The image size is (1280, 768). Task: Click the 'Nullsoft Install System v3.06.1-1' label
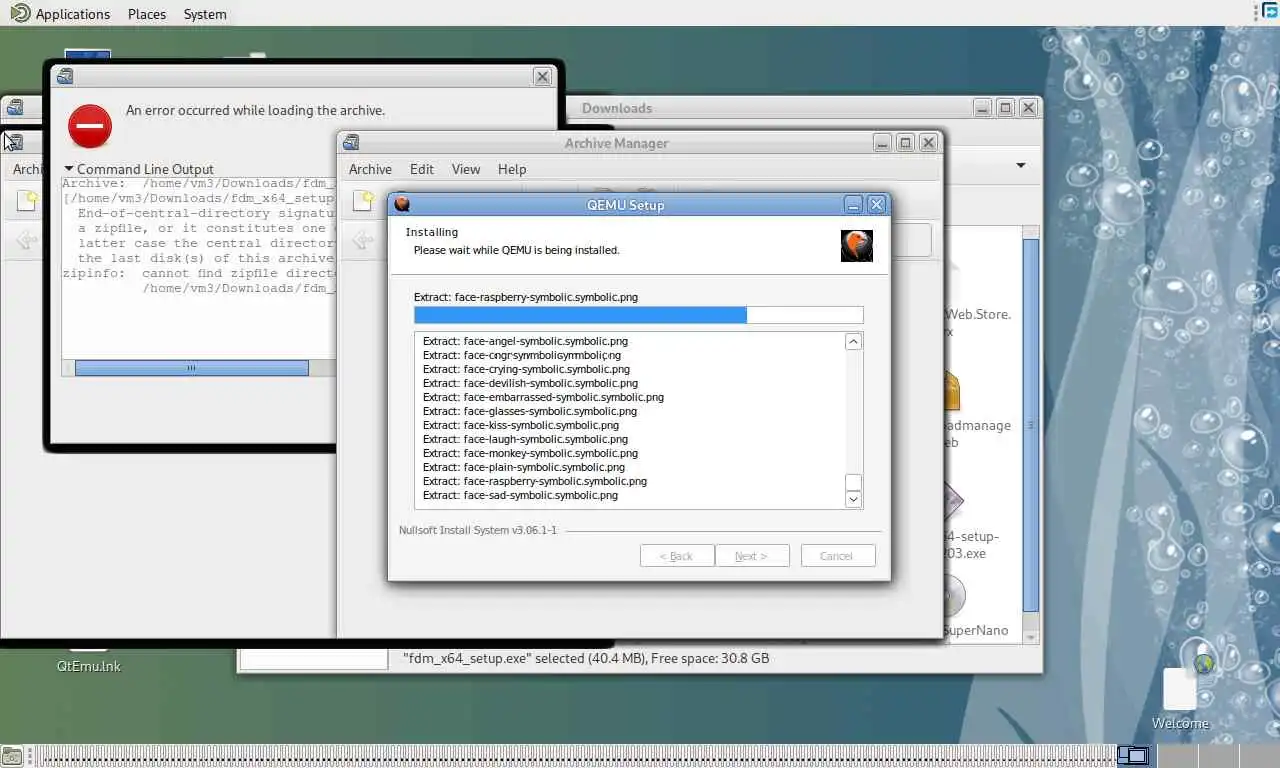pos(478,530)
